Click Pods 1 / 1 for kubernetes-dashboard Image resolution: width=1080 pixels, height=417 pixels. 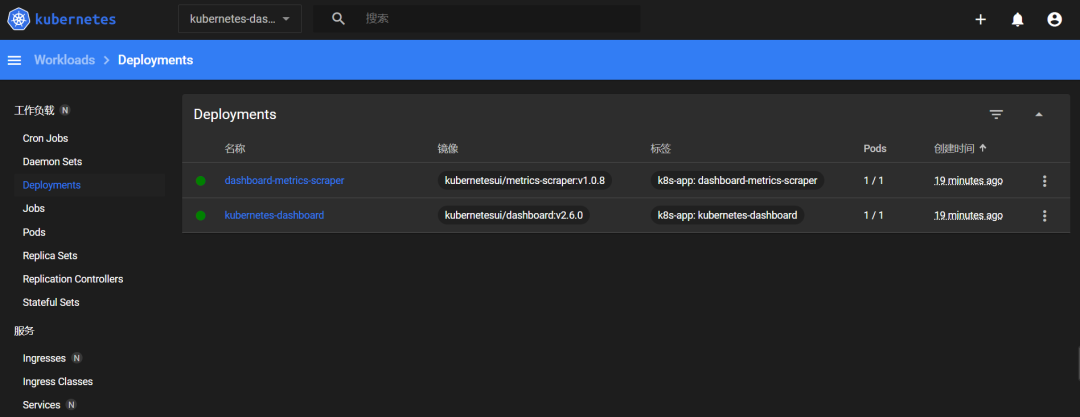click(x=873, y=216)
